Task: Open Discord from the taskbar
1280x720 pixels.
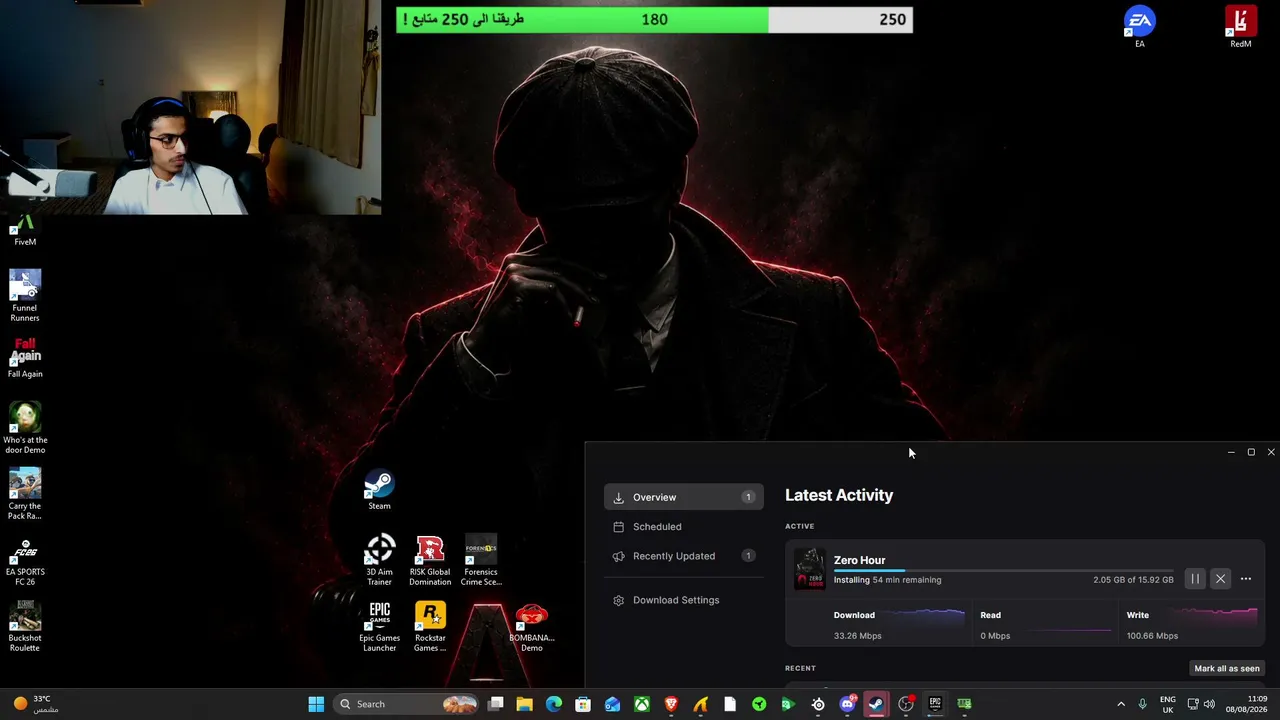Action: [847, 704]
